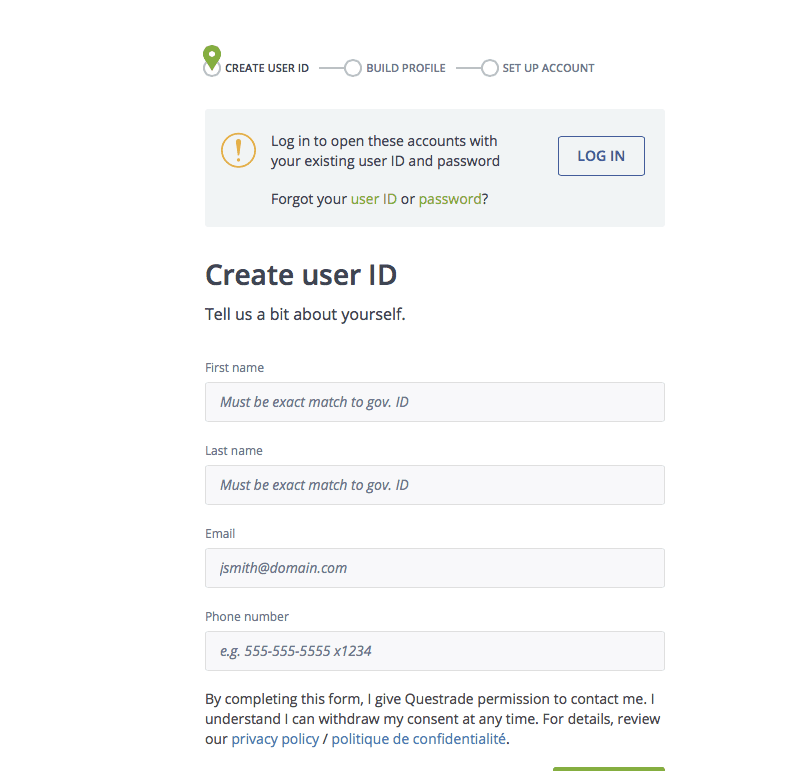
Task: Click the Email field label
Action: 220,534
